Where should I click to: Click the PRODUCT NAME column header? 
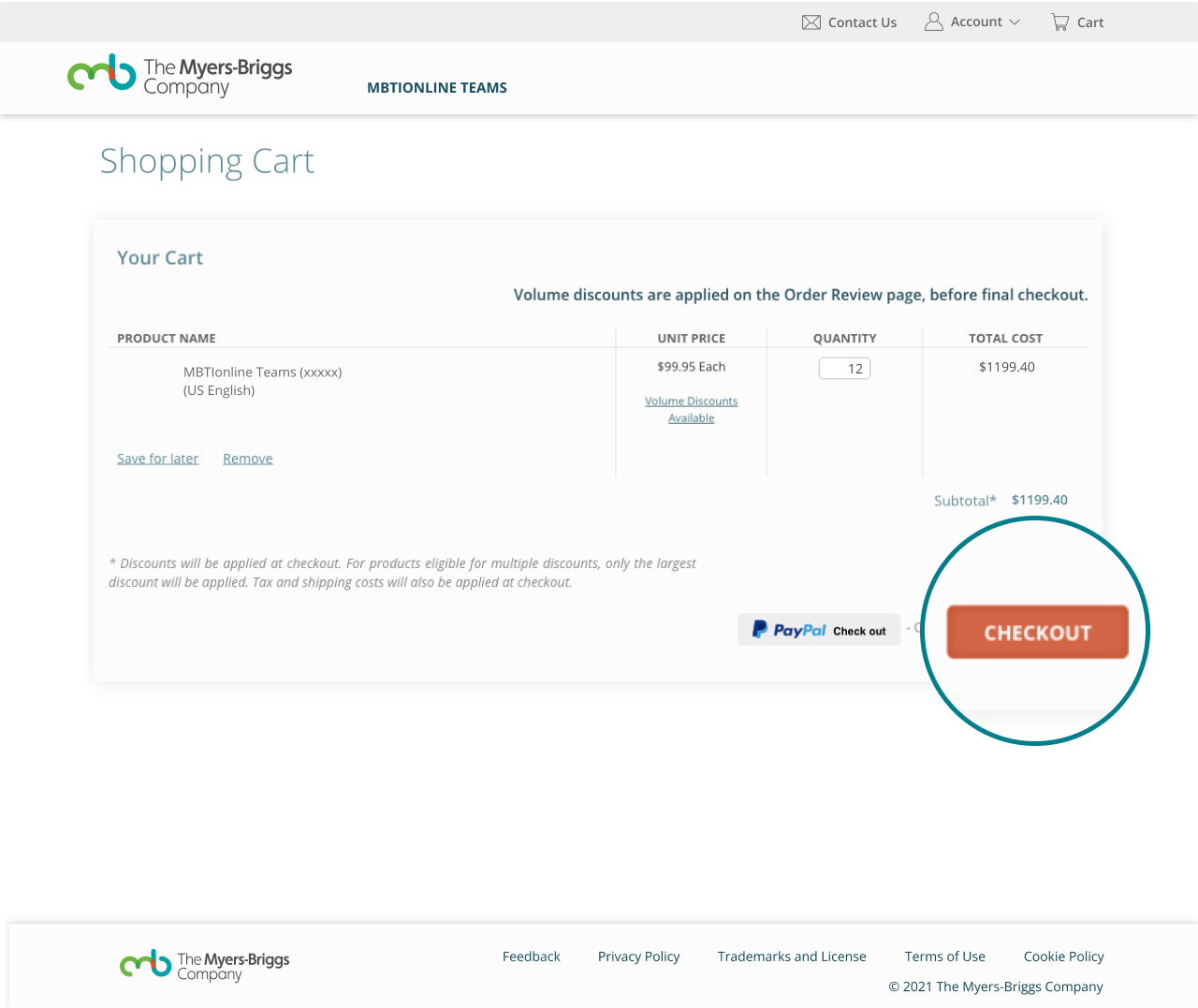(x=167, y=339)
